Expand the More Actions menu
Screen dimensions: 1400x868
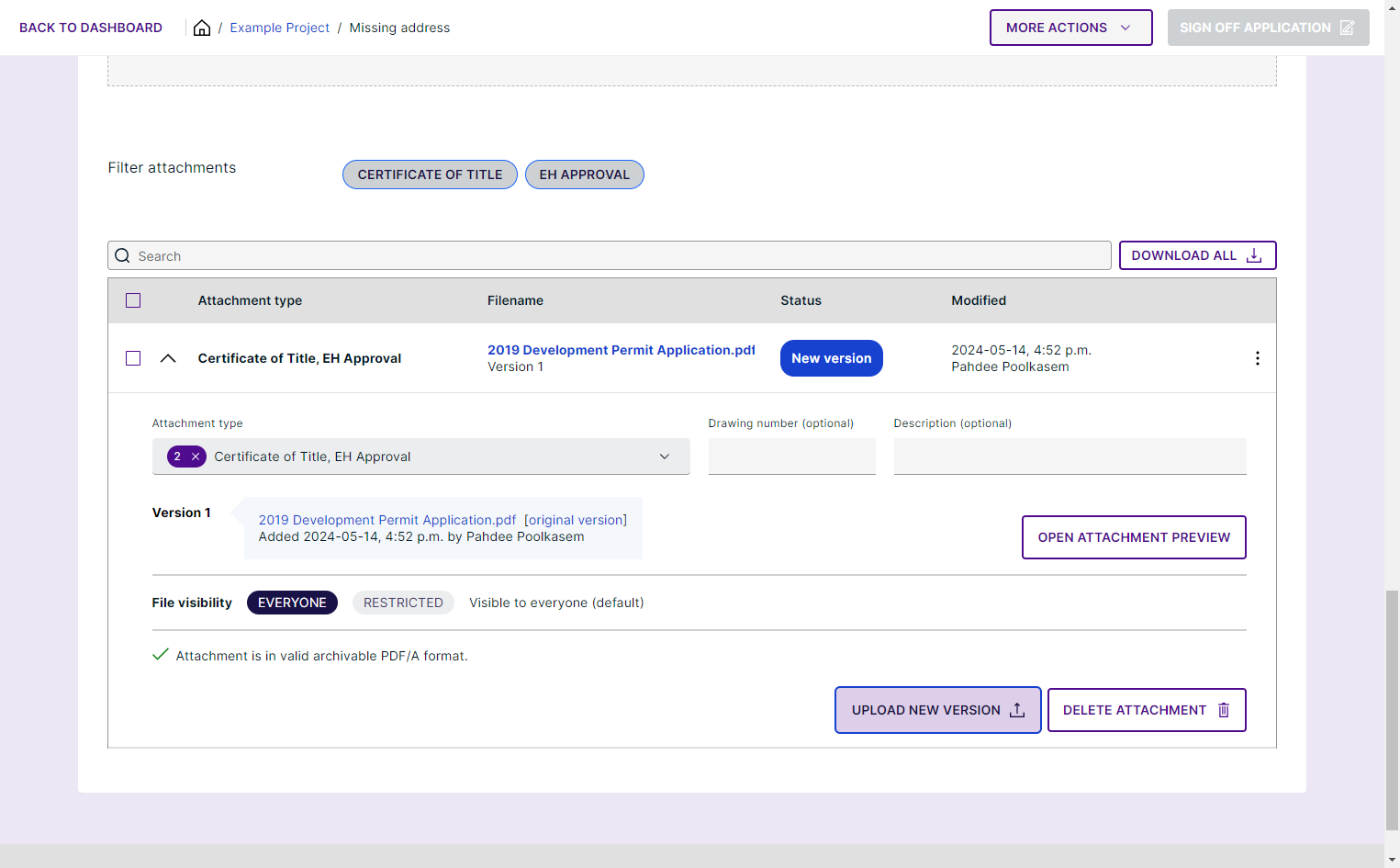point(1070,28)
